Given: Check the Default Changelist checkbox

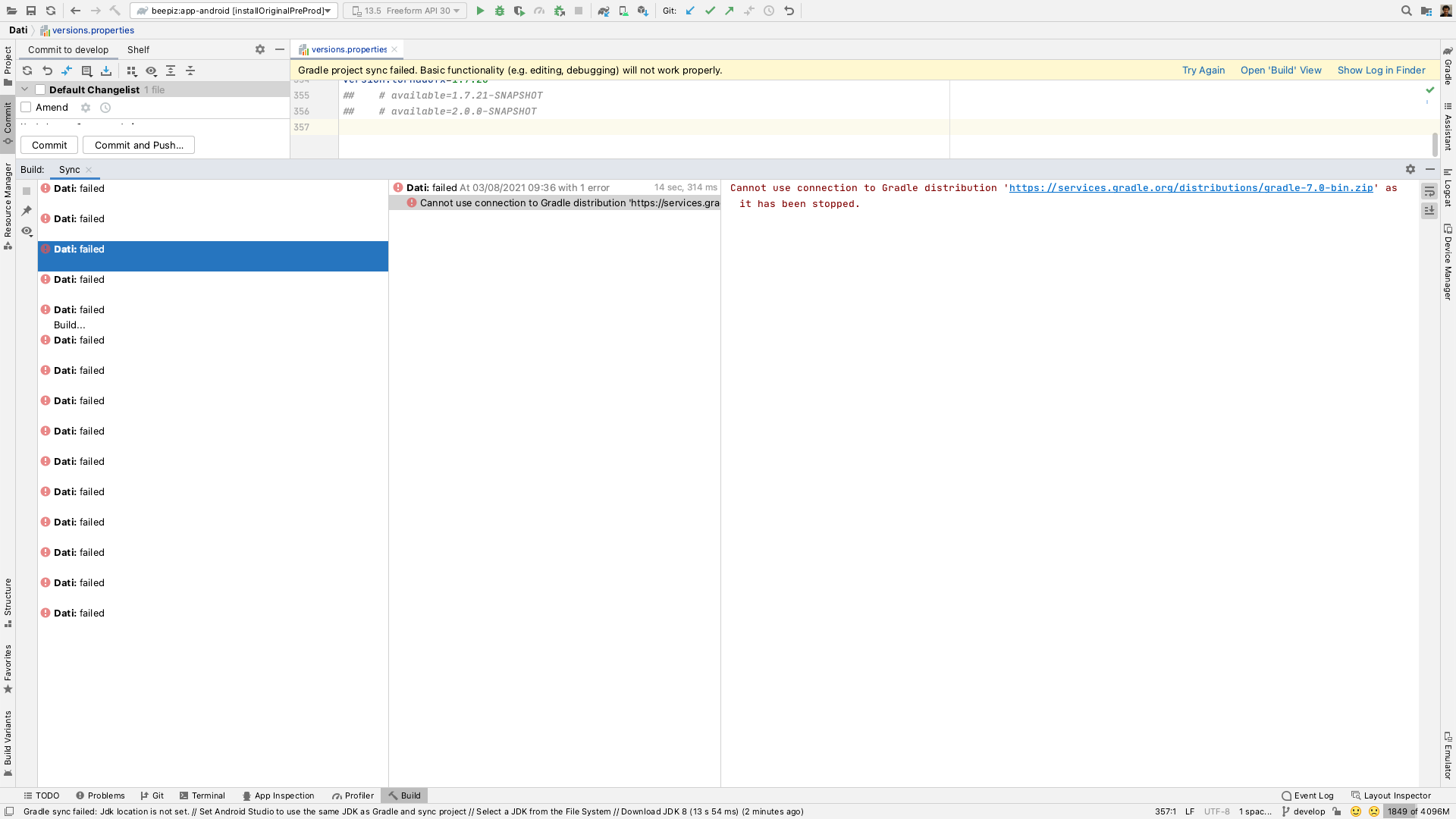Looking at the screenshot, I should click(40, 89).
